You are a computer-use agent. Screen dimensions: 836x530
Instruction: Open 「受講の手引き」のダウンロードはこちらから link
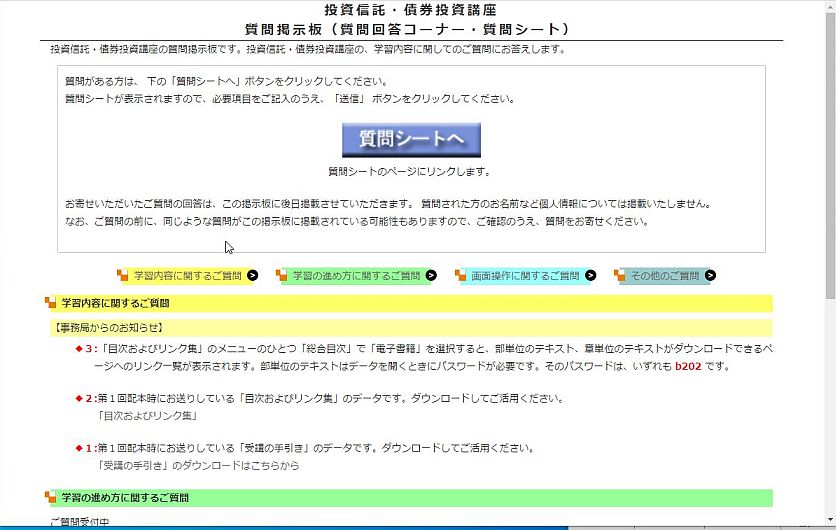tap(198, 465)
